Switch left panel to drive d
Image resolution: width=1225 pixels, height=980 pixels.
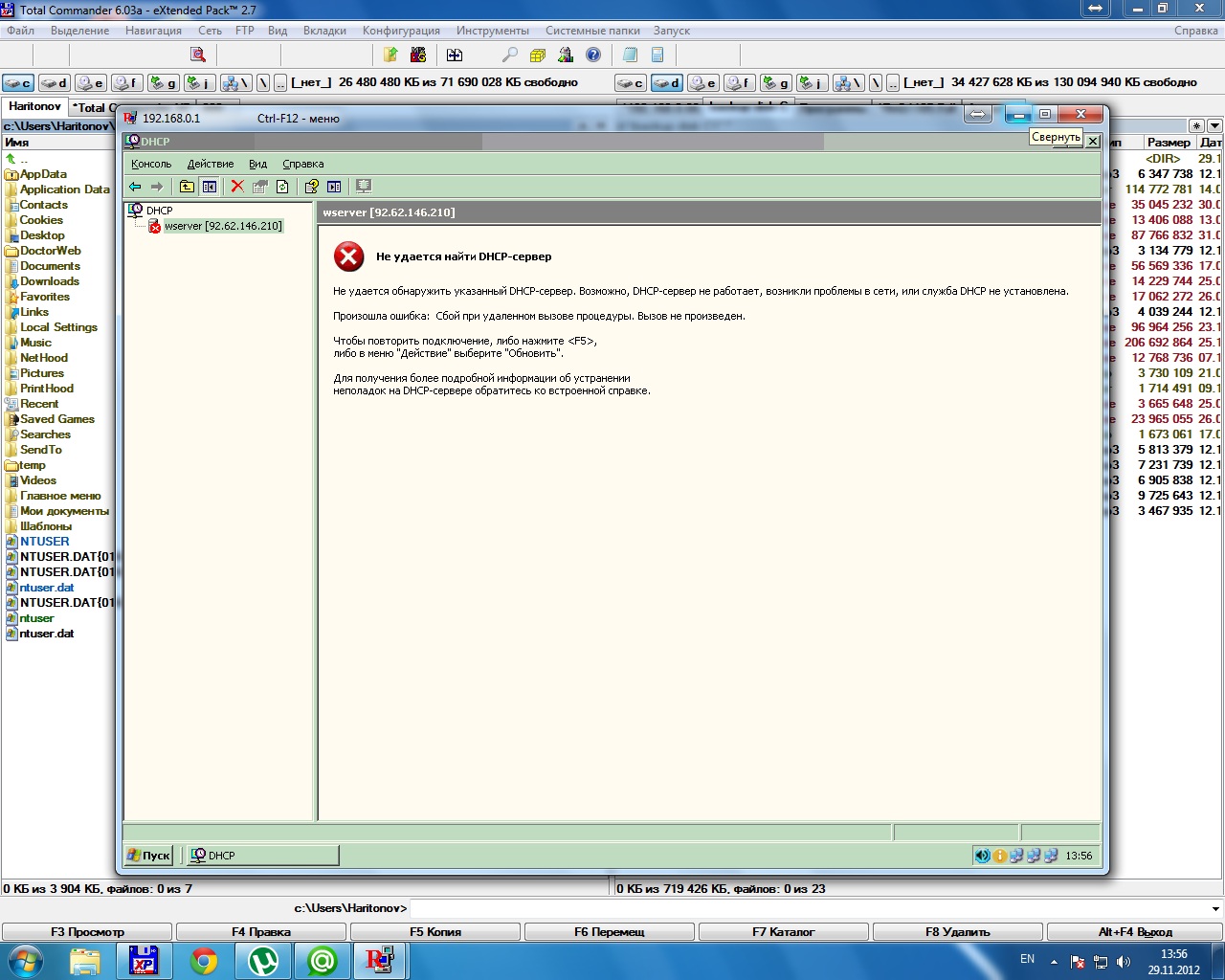point(55,83)
